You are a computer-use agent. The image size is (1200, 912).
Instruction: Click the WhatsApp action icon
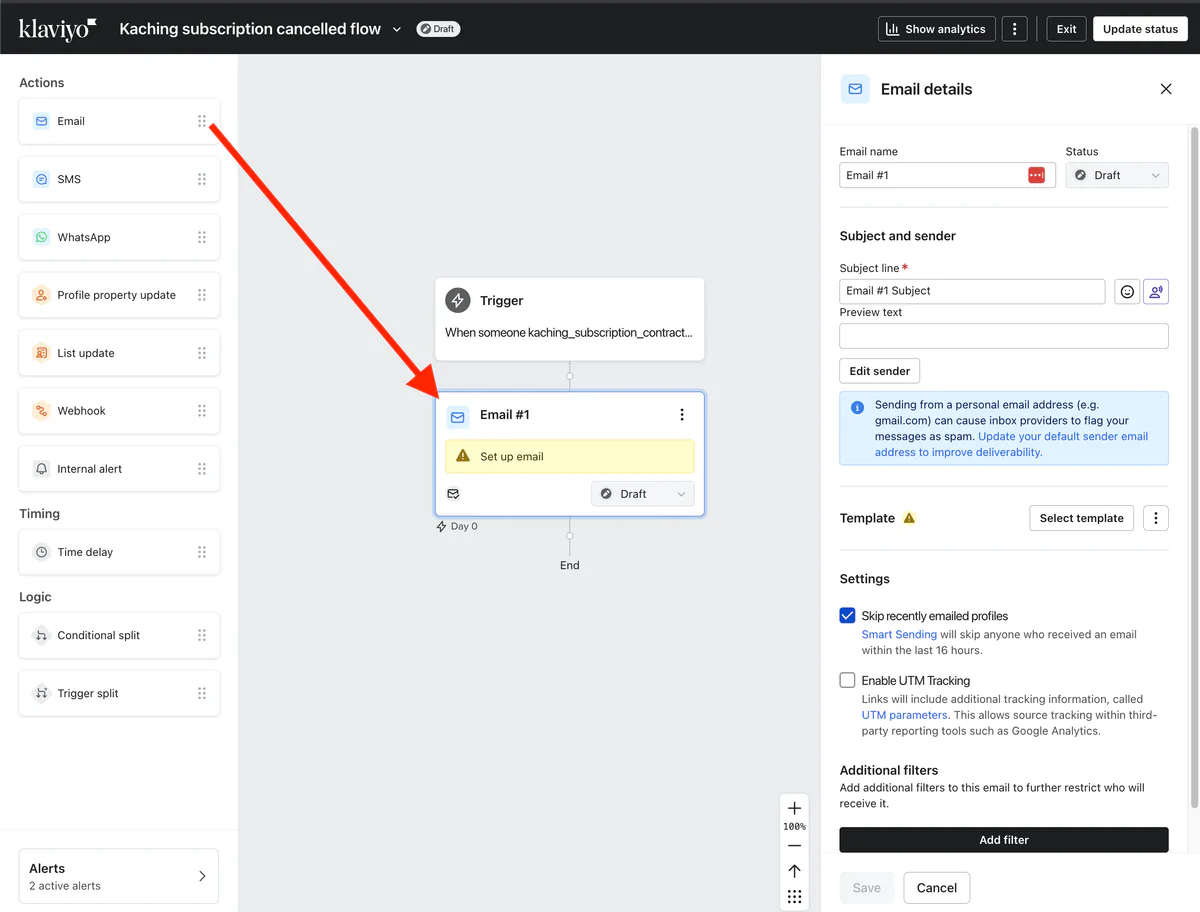41,237
